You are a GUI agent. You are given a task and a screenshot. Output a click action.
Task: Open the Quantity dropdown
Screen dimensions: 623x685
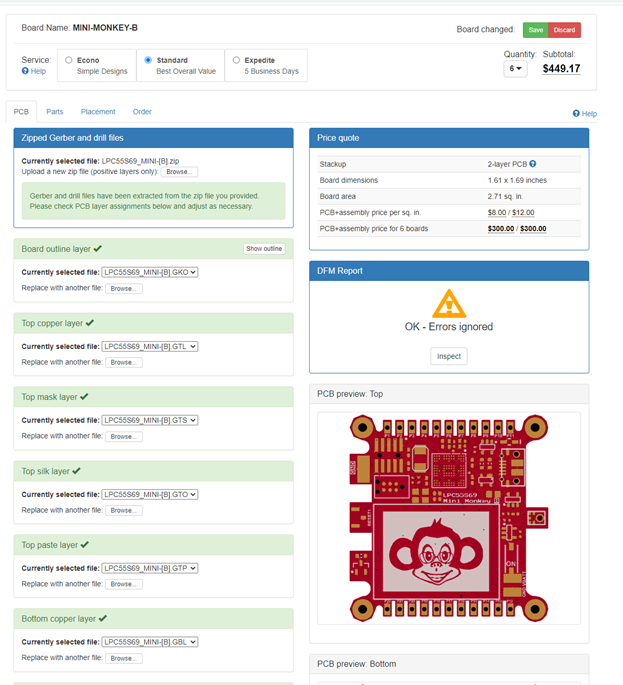pos(515,69)
